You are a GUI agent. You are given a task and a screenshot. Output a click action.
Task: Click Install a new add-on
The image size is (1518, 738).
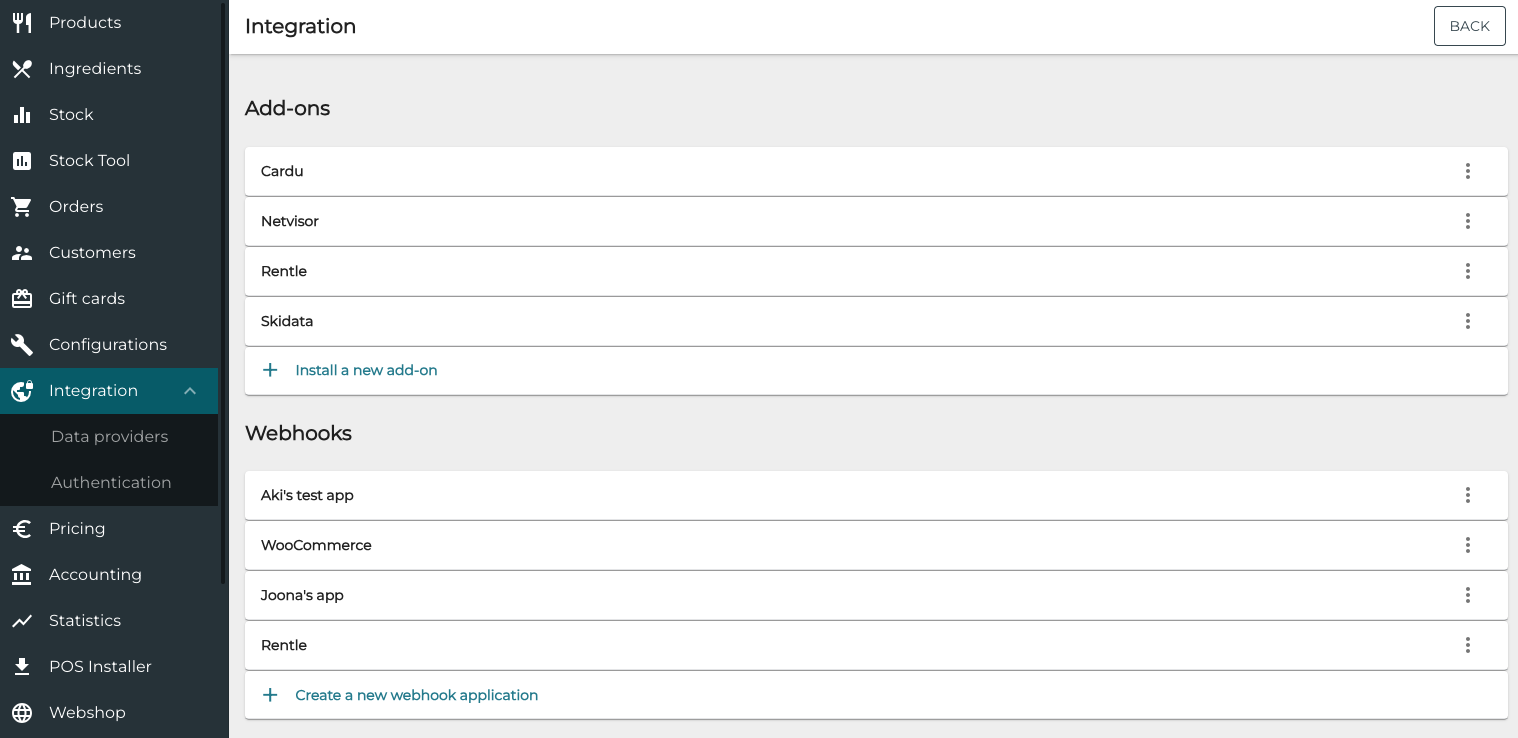366,370
